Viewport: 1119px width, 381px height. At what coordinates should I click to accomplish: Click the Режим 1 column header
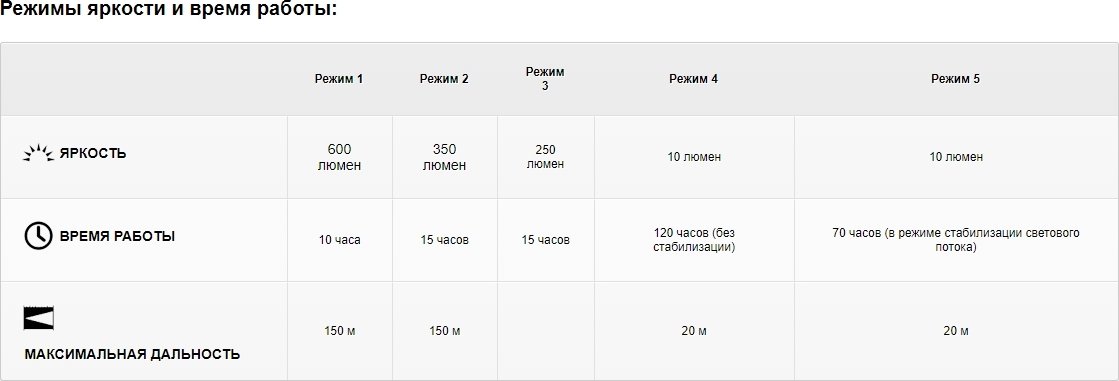pyautogui.click(x=339, y=79)
